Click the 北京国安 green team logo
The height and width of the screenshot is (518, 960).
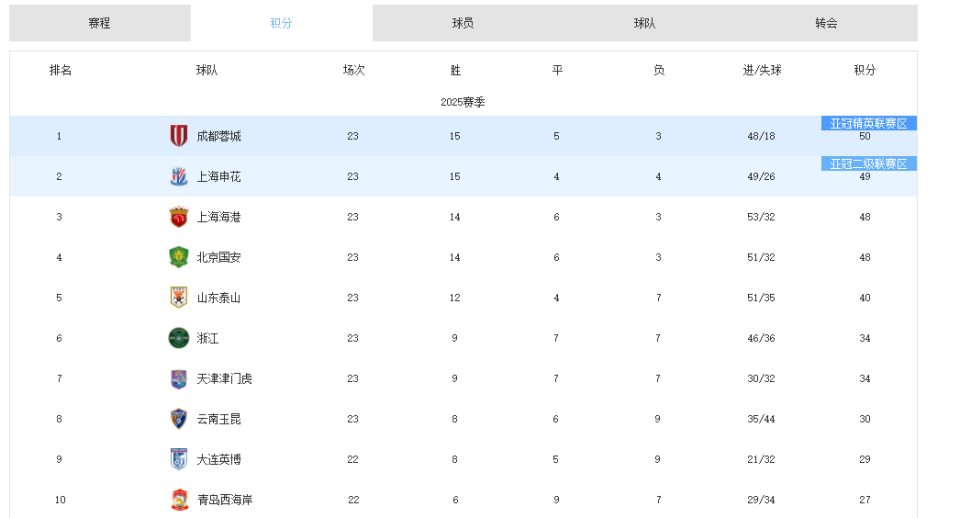(178, 257)
